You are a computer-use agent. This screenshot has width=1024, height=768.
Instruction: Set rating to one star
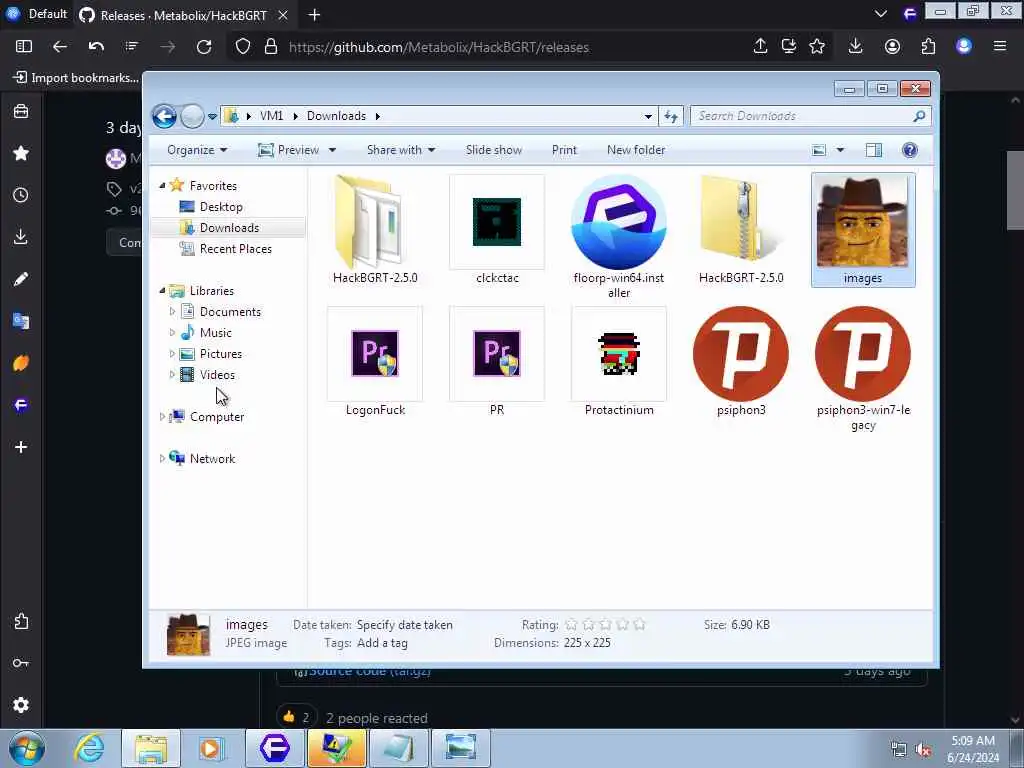tap(571, 625)
